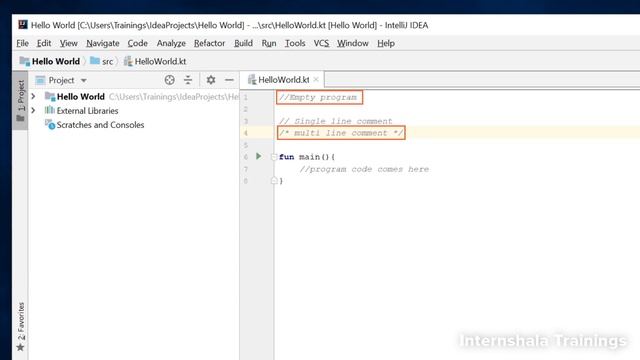
Task: Click the '/* multi line comment */' line
Action: tap(341, 133)
